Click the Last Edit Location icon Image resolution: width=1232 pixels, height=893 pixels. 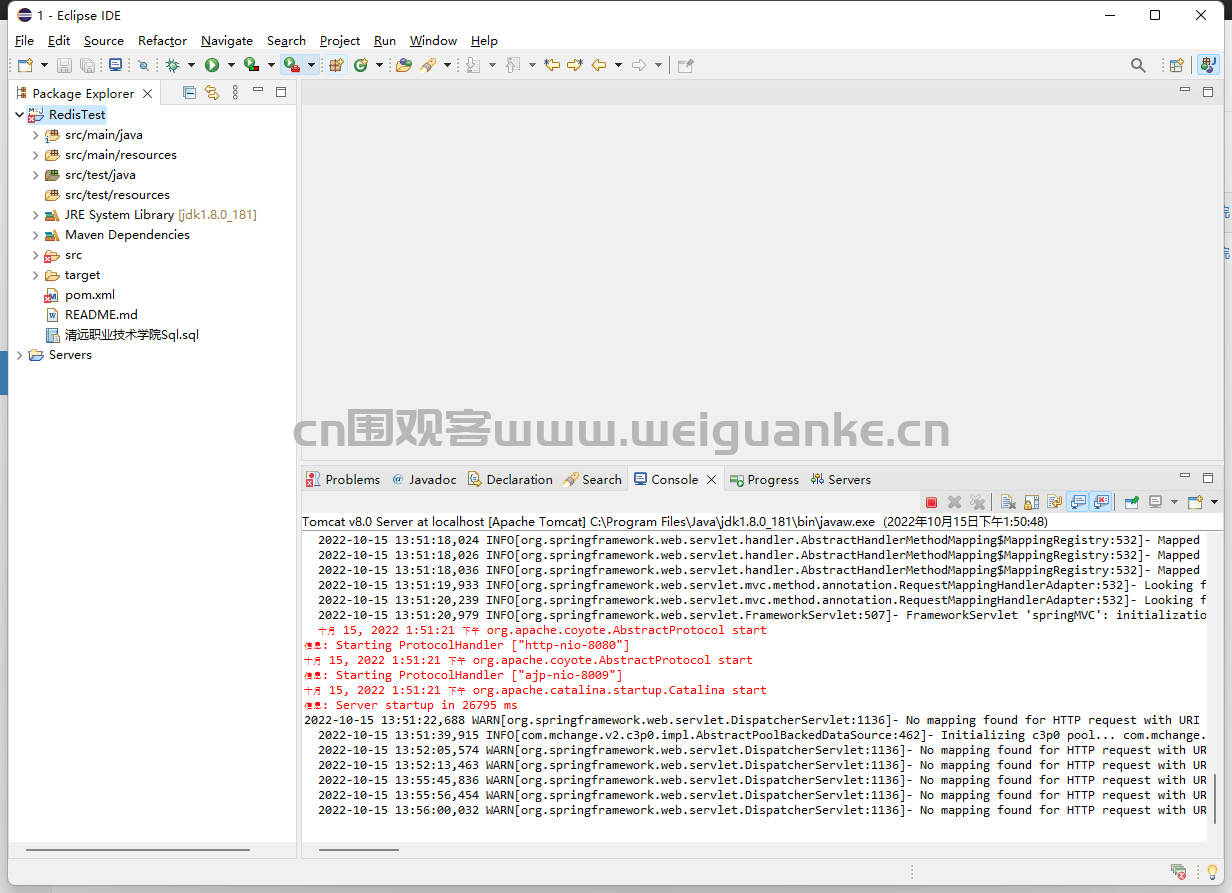[x=552, y=65]
